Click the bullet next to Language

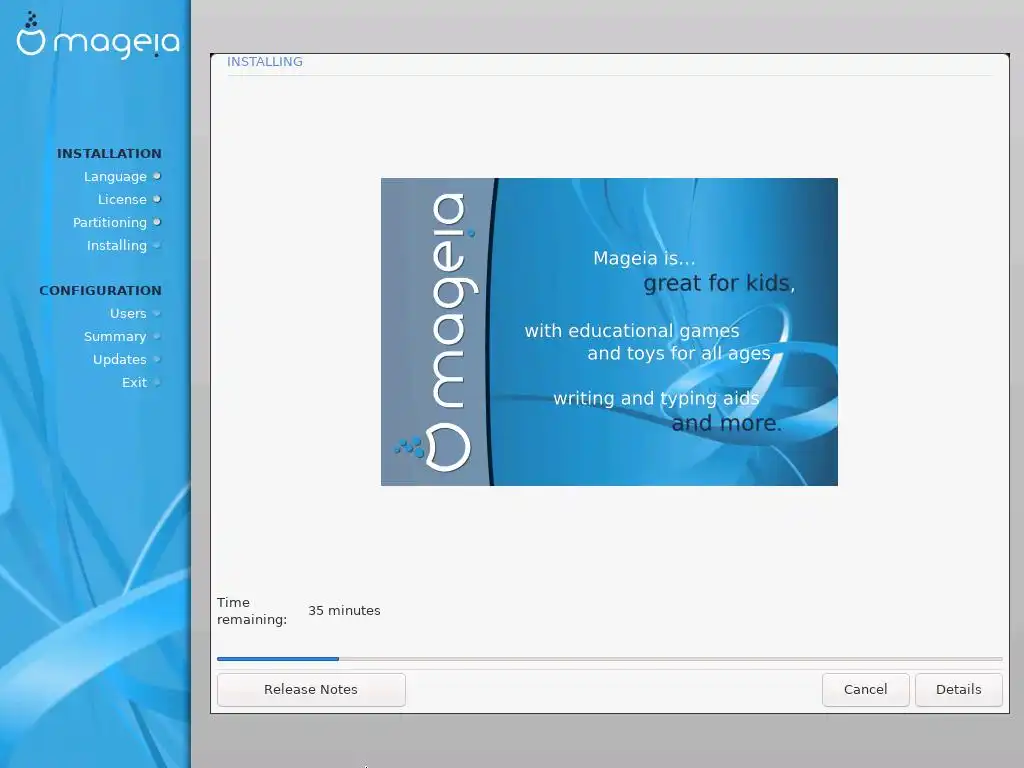tap(157, 176)
